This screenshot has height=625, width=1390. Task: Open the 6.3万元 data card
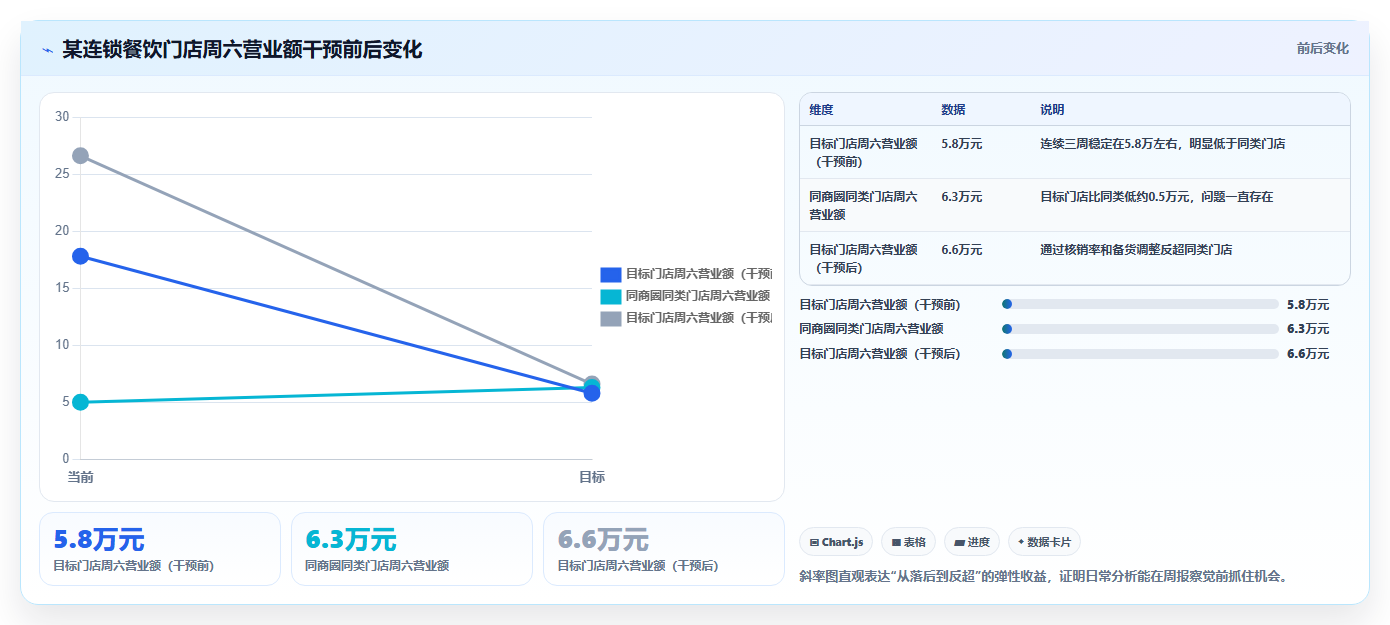point(412,549)
